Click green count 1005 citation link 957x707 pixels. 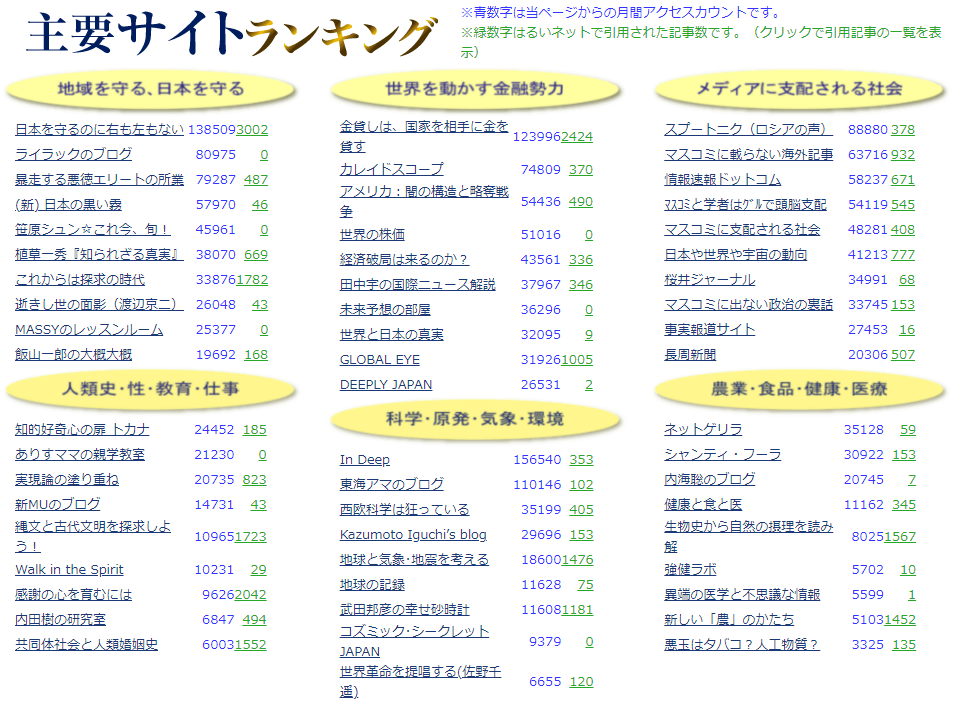coord(577,360)
